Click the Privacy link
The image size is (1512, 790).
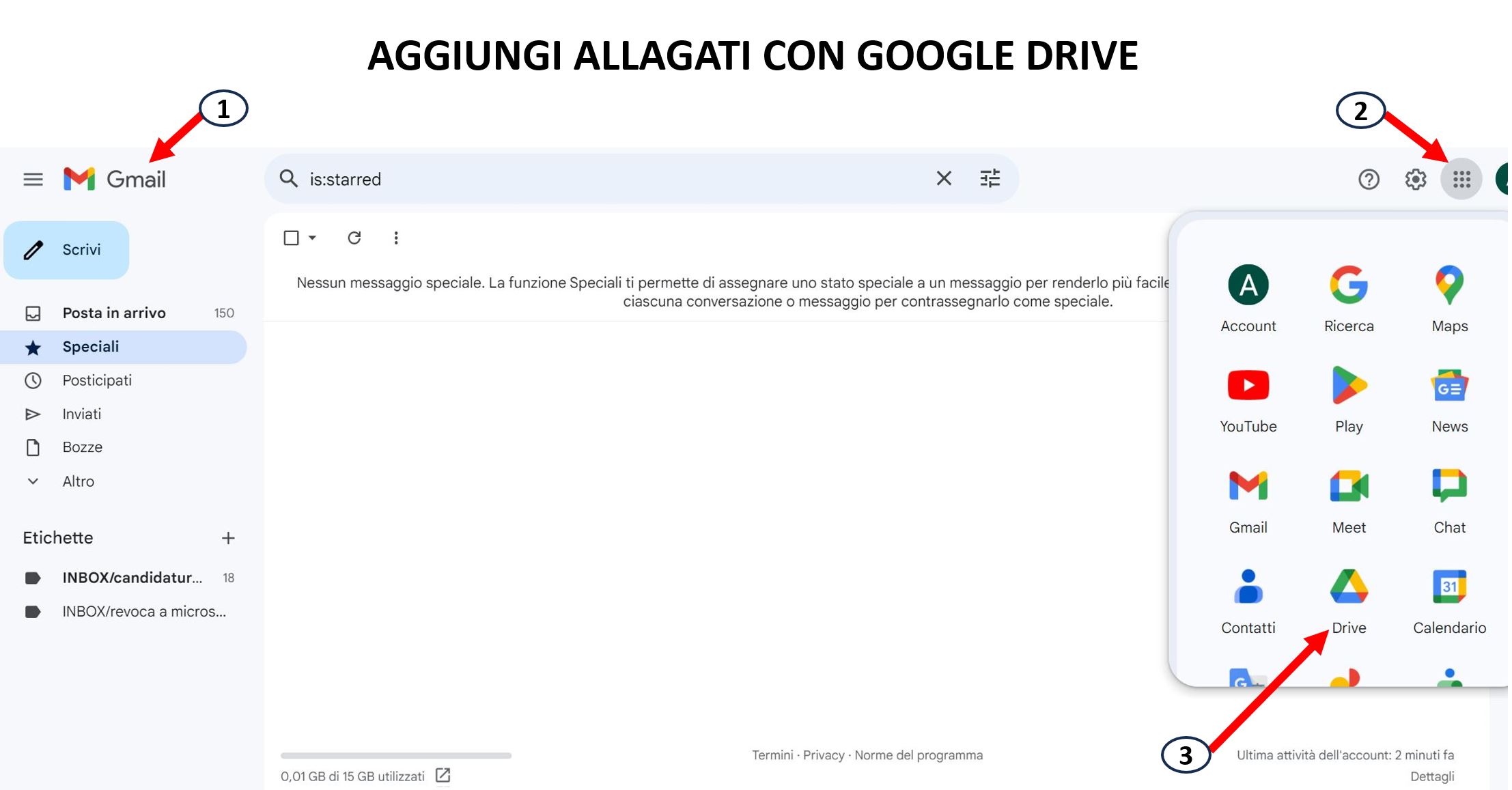point(824,755)
